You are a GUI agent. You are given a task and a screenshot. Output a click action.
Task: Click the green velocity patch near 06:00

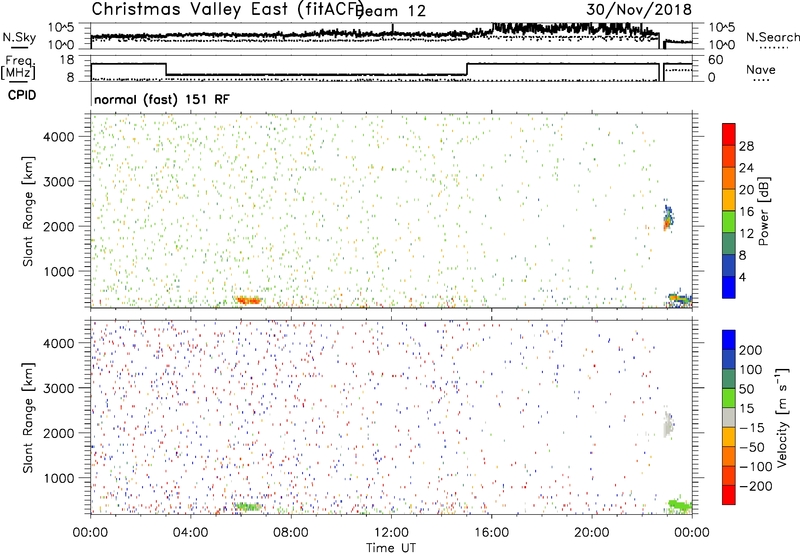point(247,507)
